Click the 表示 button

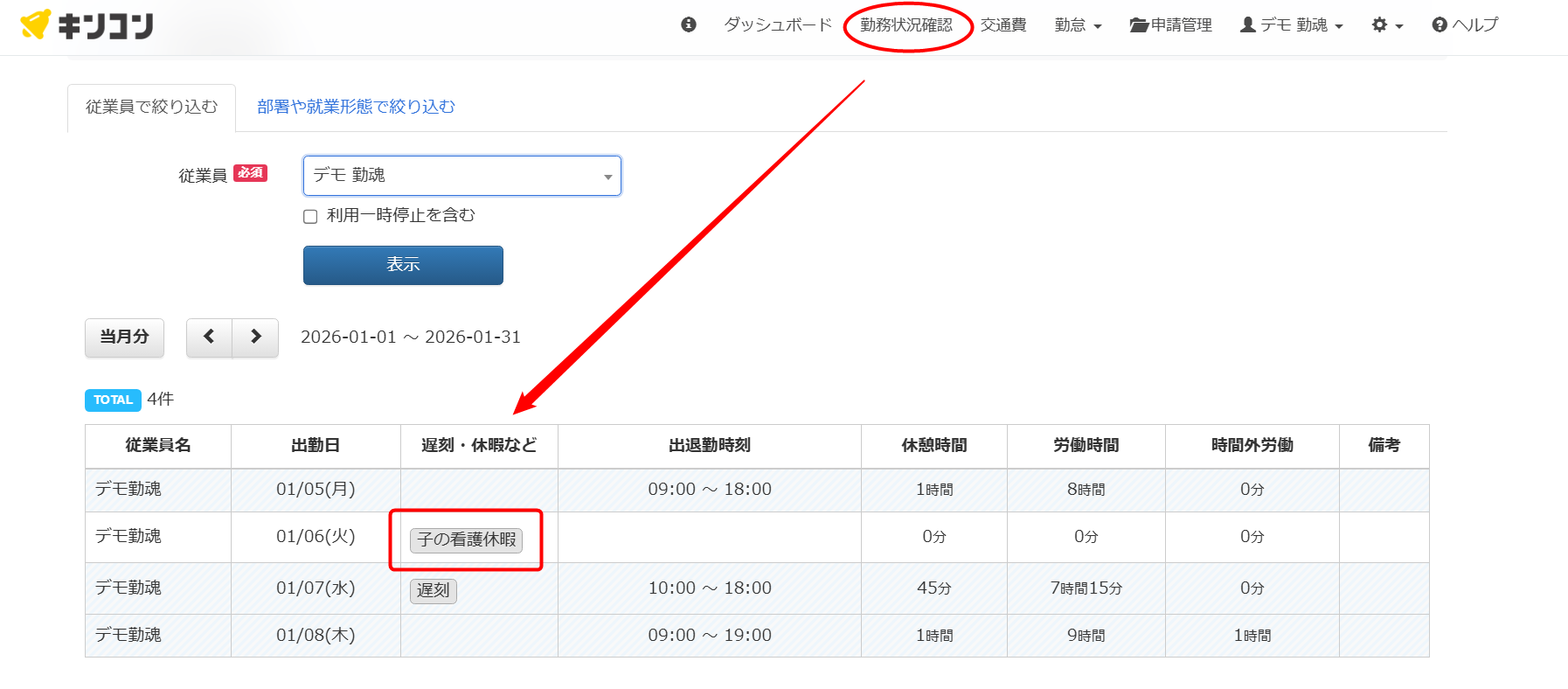pos(403,265)
